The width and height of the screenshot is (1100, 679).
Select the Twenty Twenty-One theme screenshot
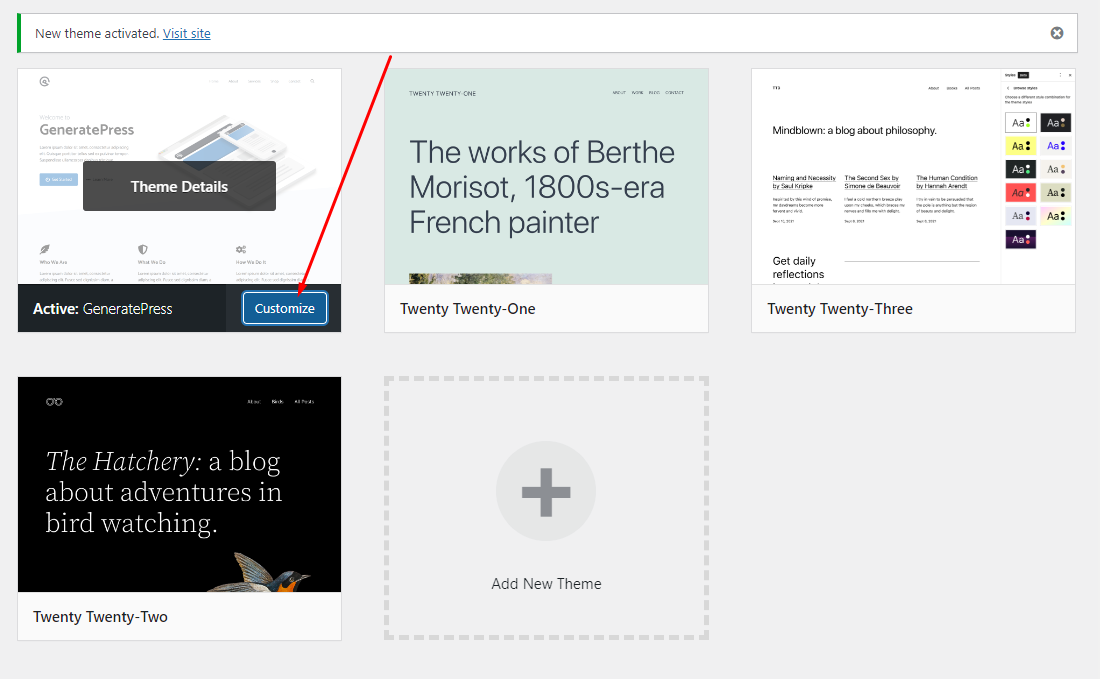(x=546, y=176)
